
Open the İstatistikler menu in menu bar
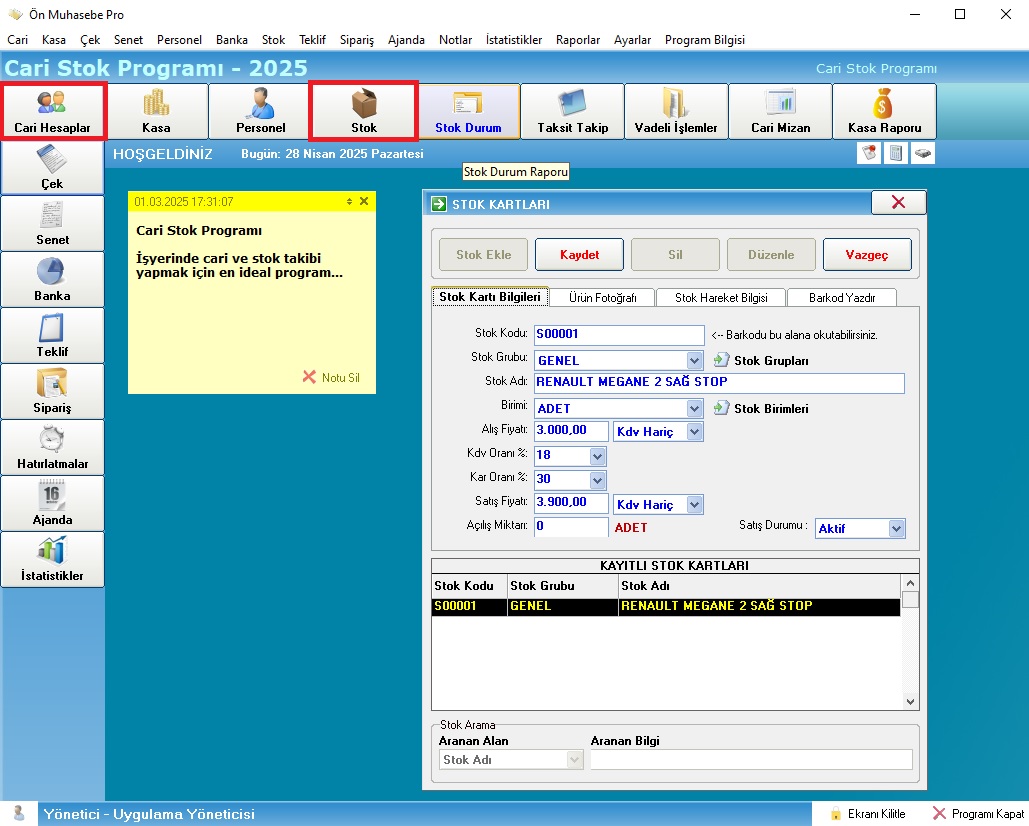click(x=514, y=40)
